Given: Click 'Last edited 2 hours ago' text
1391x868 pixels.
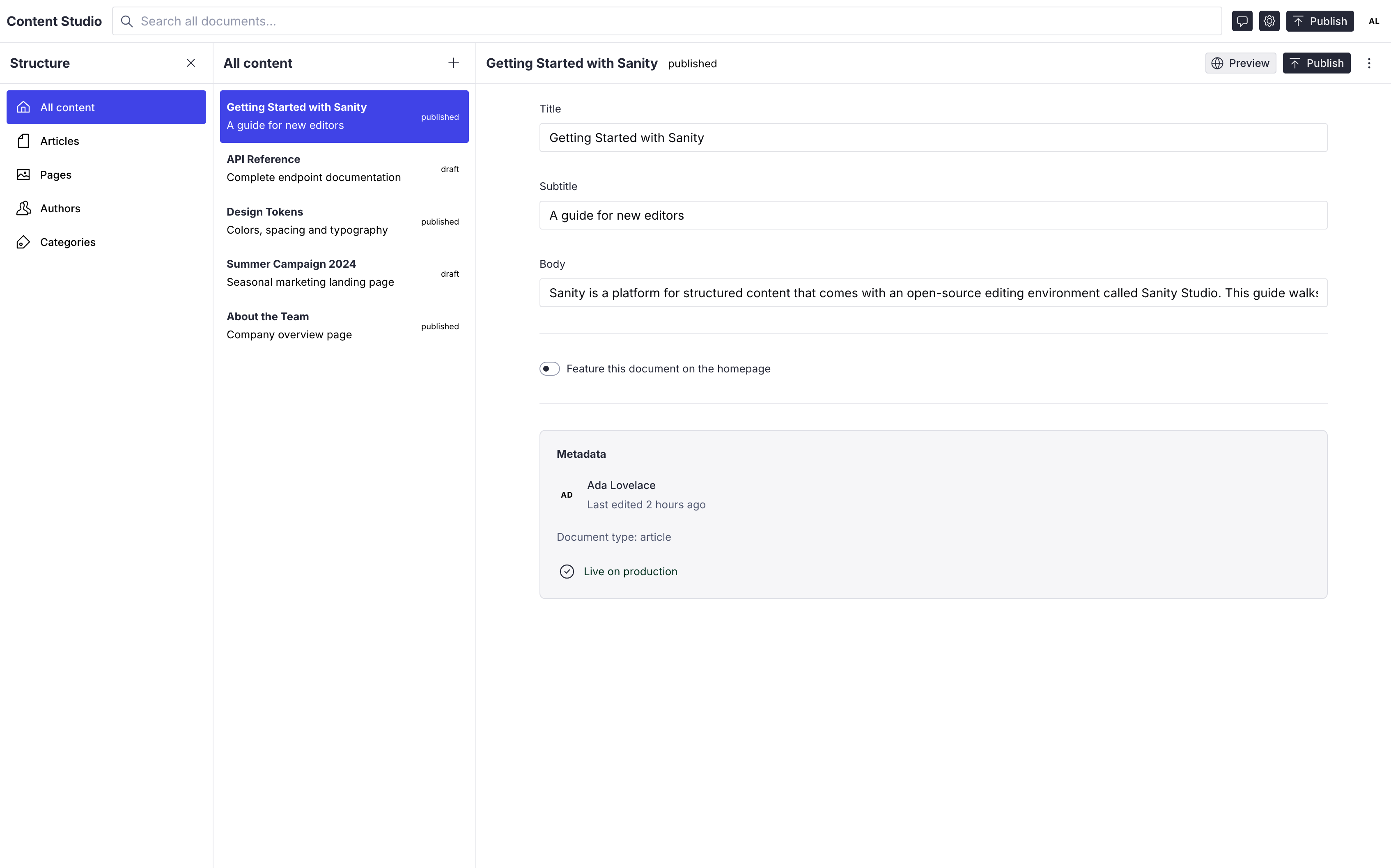Looking at the screenshot, I should [x=646, y=505].
